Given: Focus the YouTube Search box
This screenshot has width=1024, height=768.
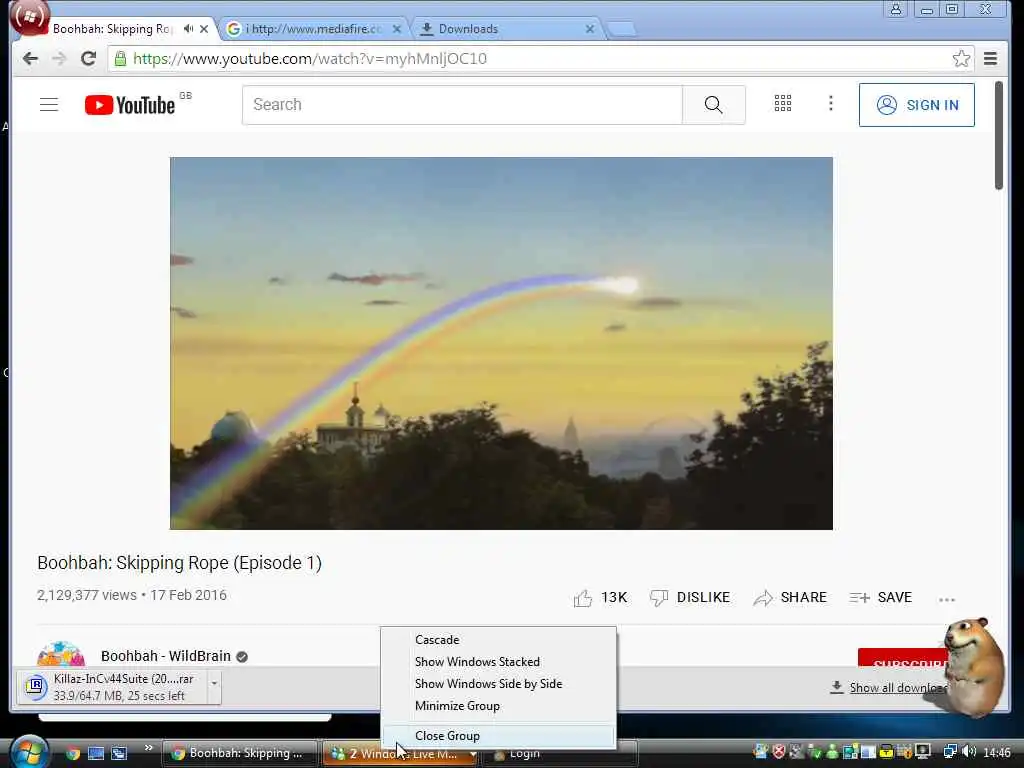Looking at the screenshot, I should click(x=462, y=104).
